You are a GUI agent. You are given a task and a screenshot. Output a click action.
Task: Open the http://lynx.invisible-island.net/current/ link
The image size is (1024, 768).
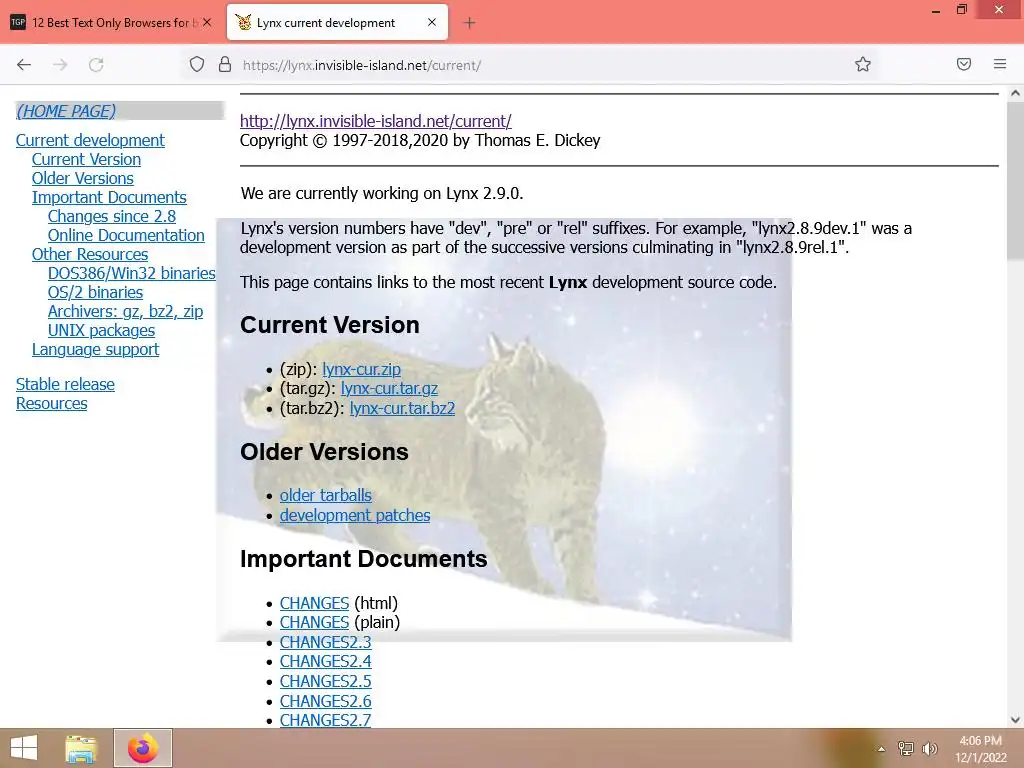(376, 121)
